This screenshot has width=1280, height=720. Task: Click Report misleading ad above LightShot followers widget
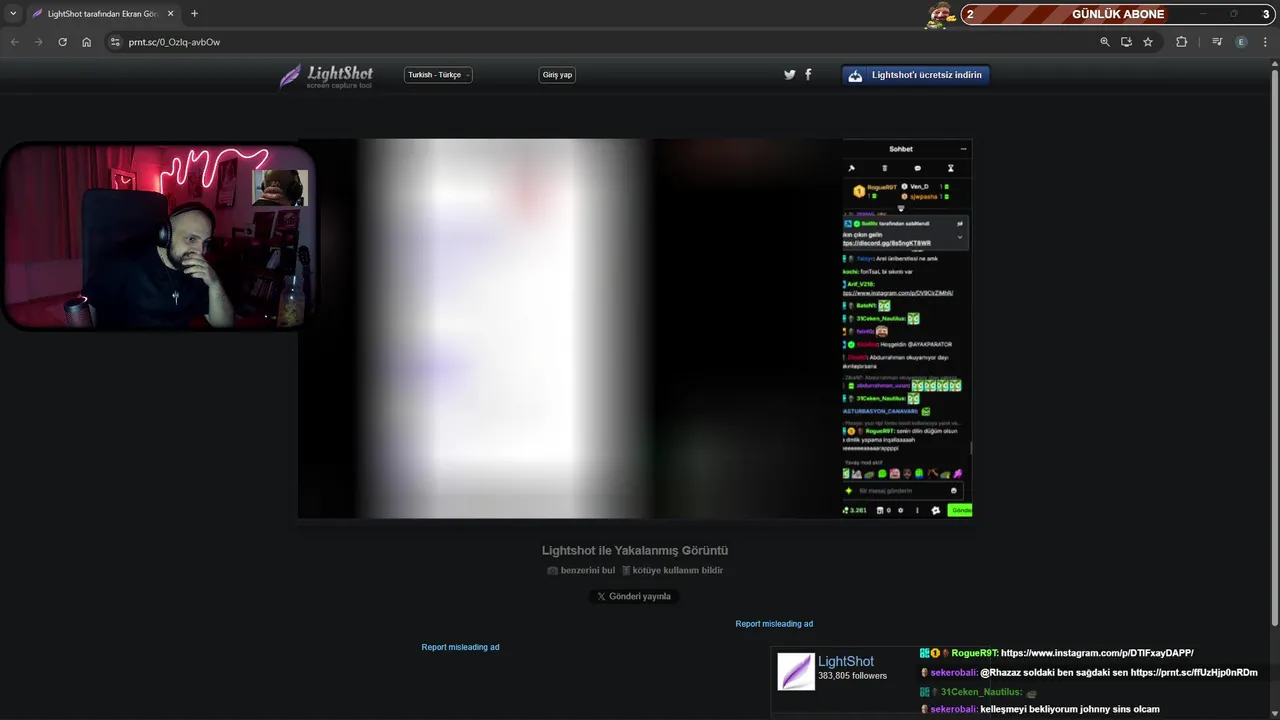click(x=774, y=624)
